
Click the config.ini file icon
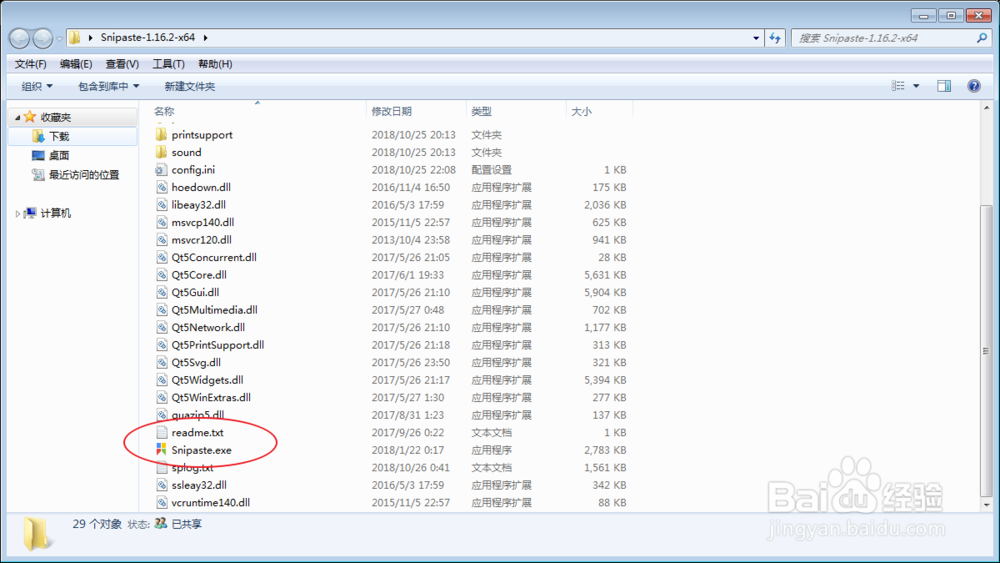point(161,170)
